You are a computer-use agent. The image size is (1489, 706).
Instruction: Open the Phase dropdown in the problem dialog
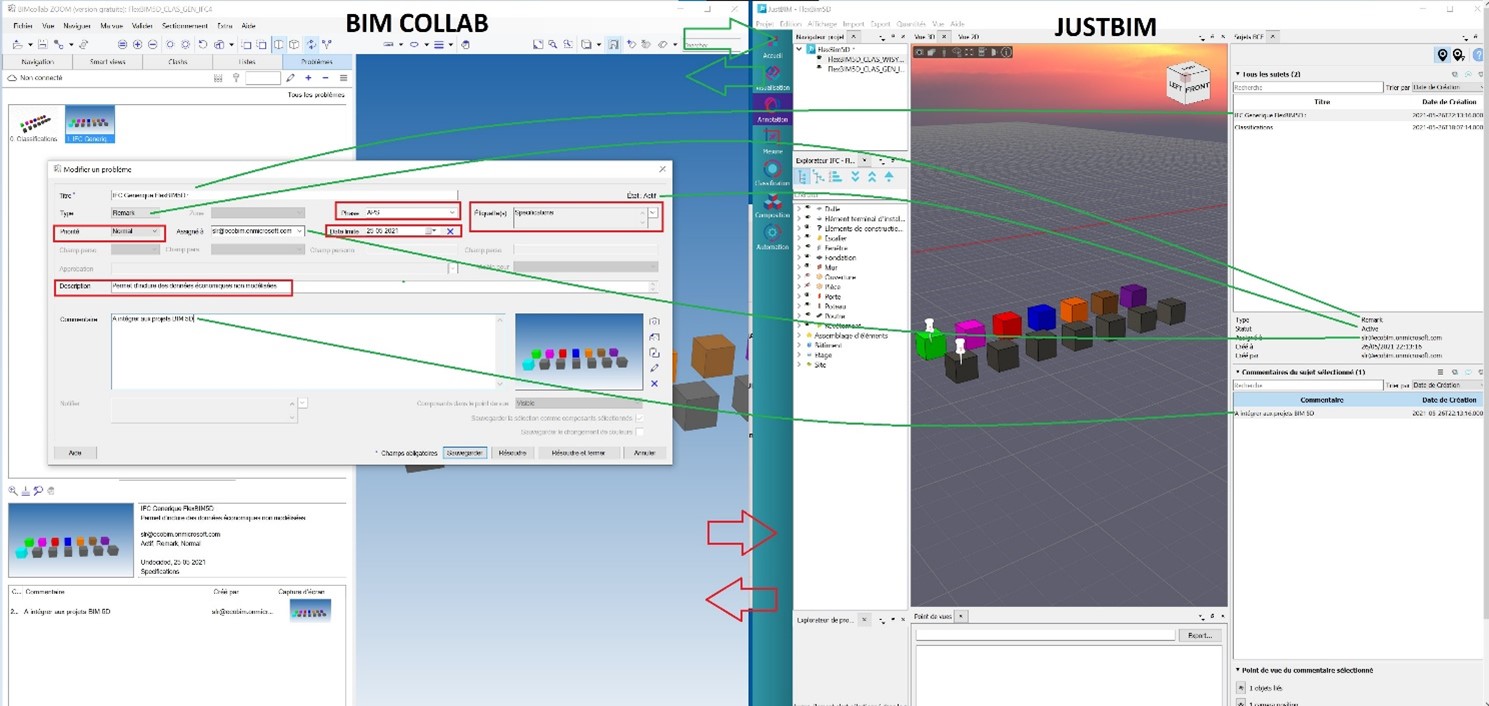pyautogui.click(x=411, y=212)
